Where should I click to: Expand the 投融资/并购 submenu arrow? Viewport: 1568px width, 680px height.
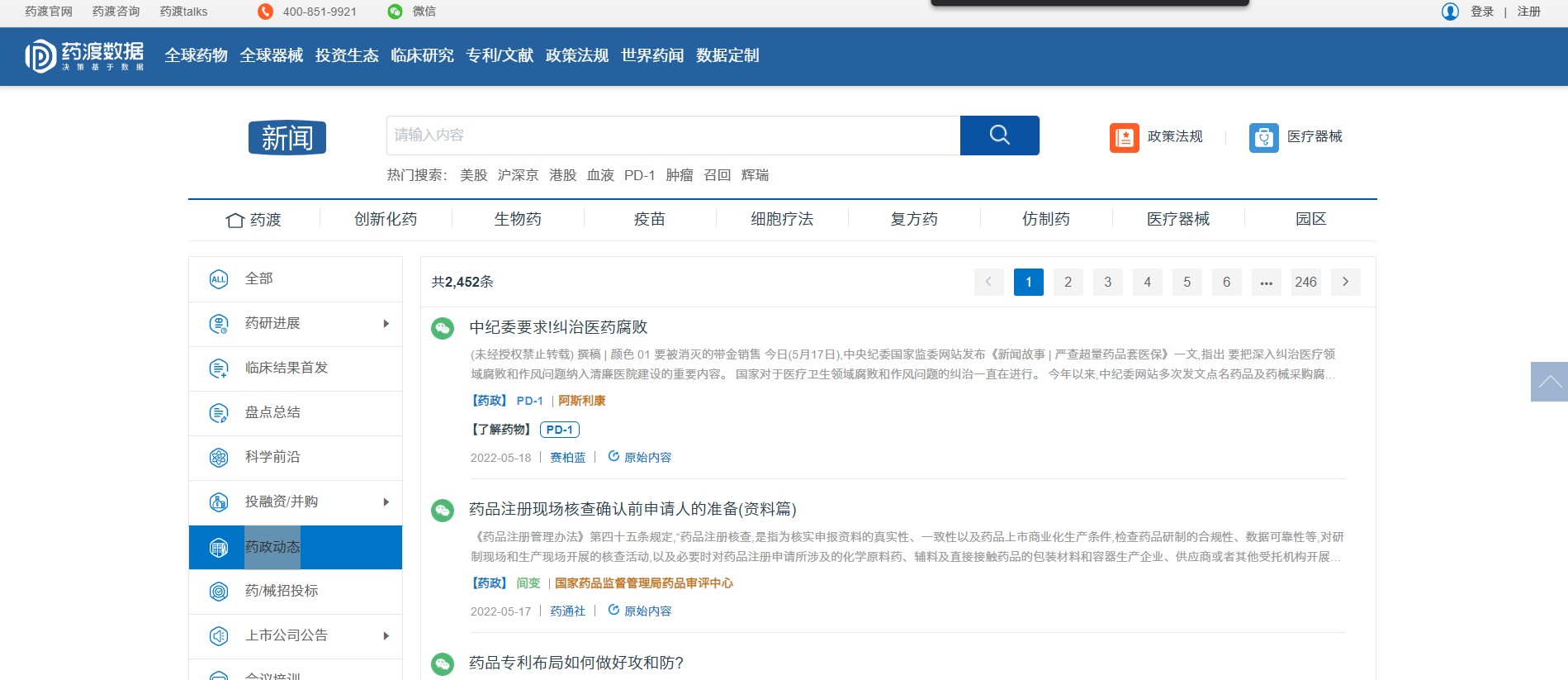[386, 502]
